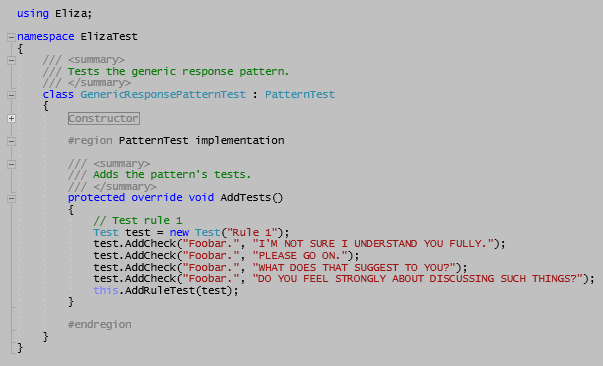This screenshot has height=366, width=603.
Task: Collapse the PatternTest implementation region
Action: coord(11,141)
